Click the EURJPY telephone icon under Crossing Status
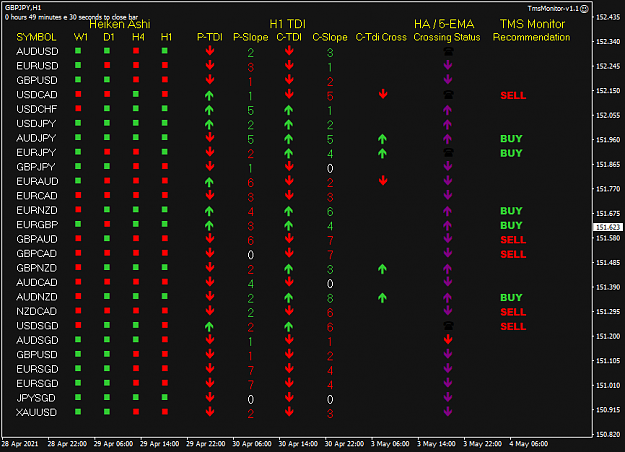625x452 pixels. pyautogui.click(x=448, y=152)
